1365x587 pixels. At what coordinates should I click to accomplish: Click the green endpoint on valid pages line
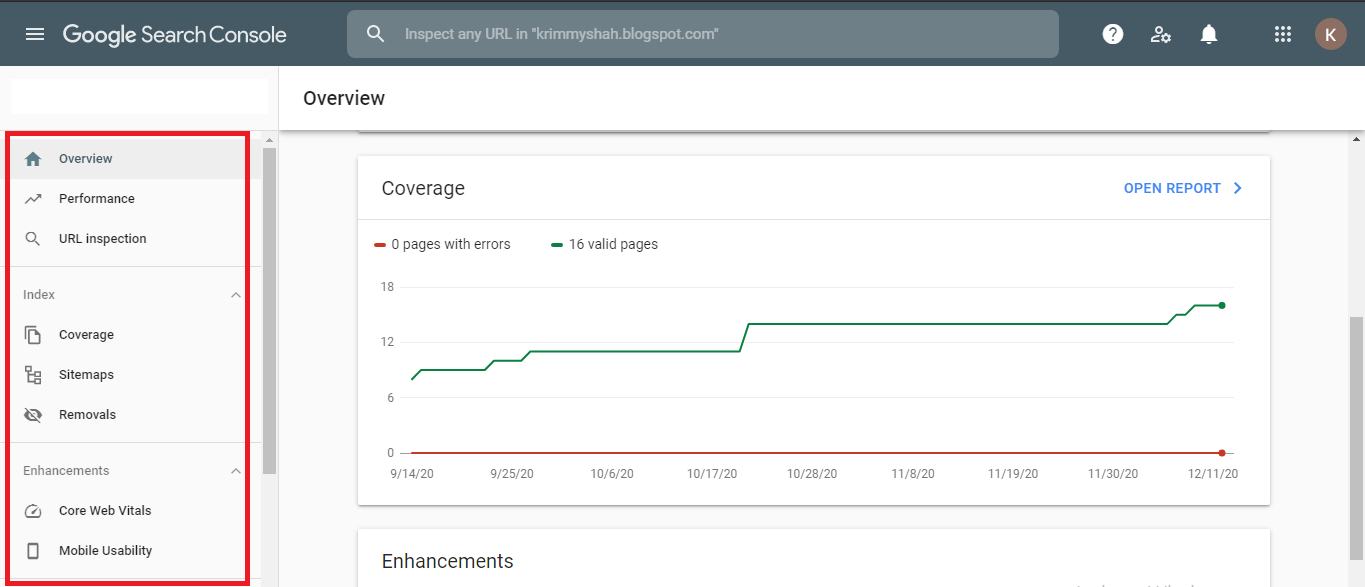point(1222,305)
